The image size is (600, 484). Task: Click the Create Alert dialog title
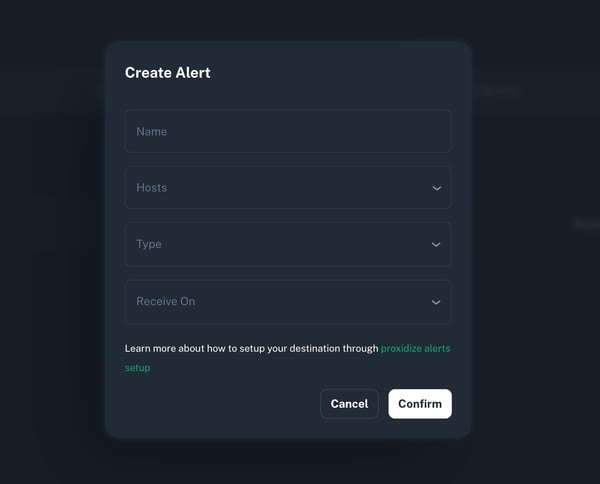tap(167, 72)
